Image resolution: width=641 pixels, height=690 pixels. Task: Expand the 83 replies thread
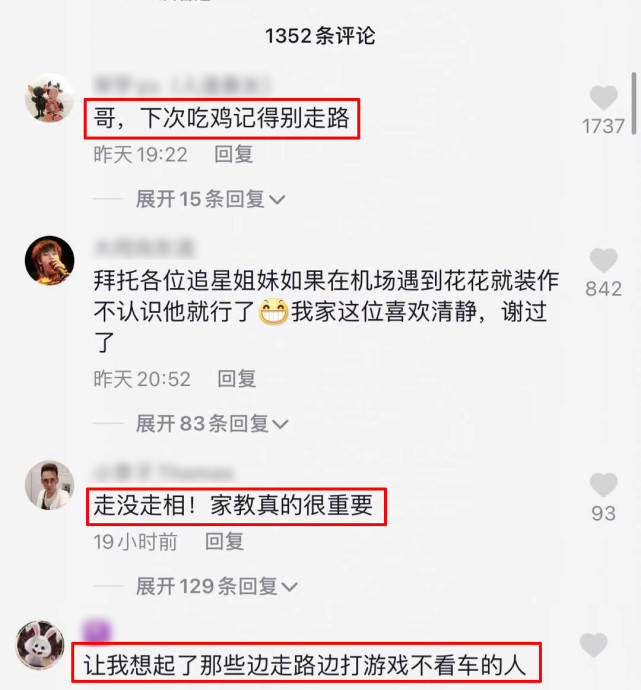click(212, 424)
